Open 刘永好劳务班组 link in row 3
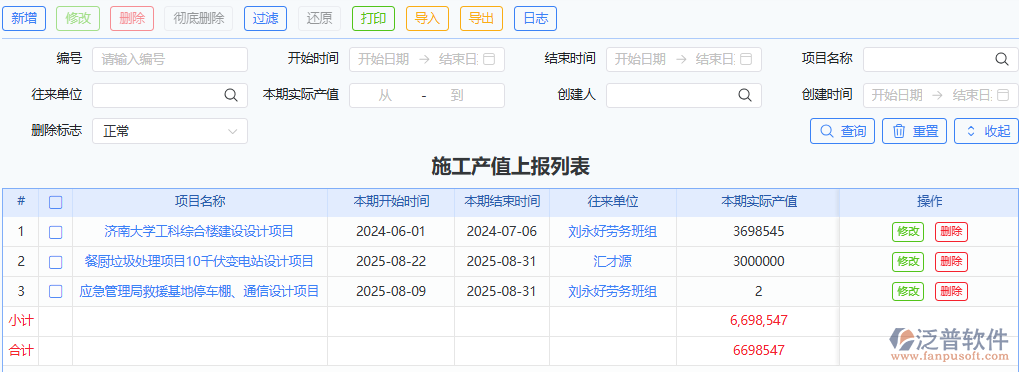Viewport: 1019px width, 372px height. tap(613, 291)
